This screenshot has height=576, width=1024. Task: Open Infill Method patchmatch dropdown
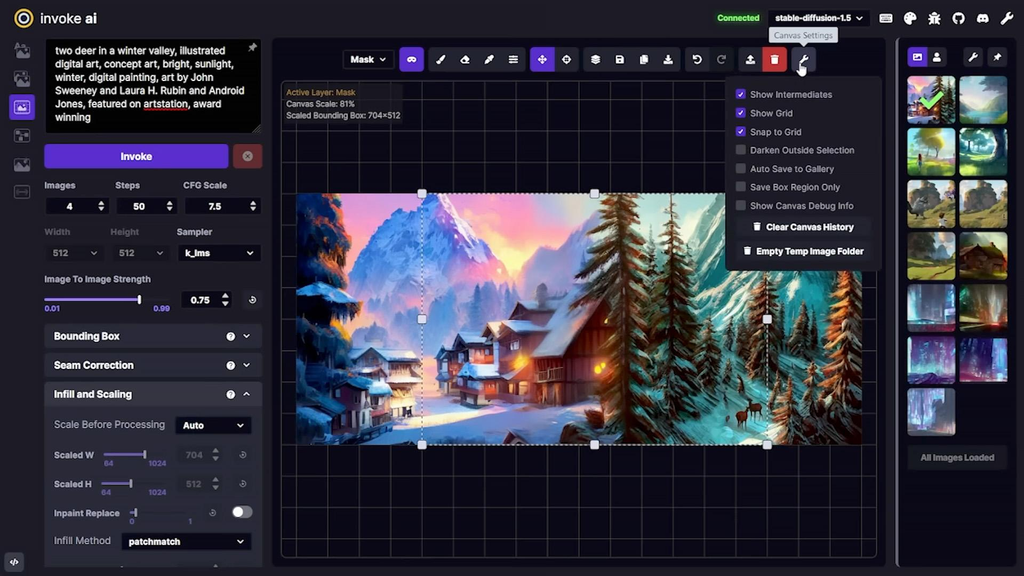(186, 541)
